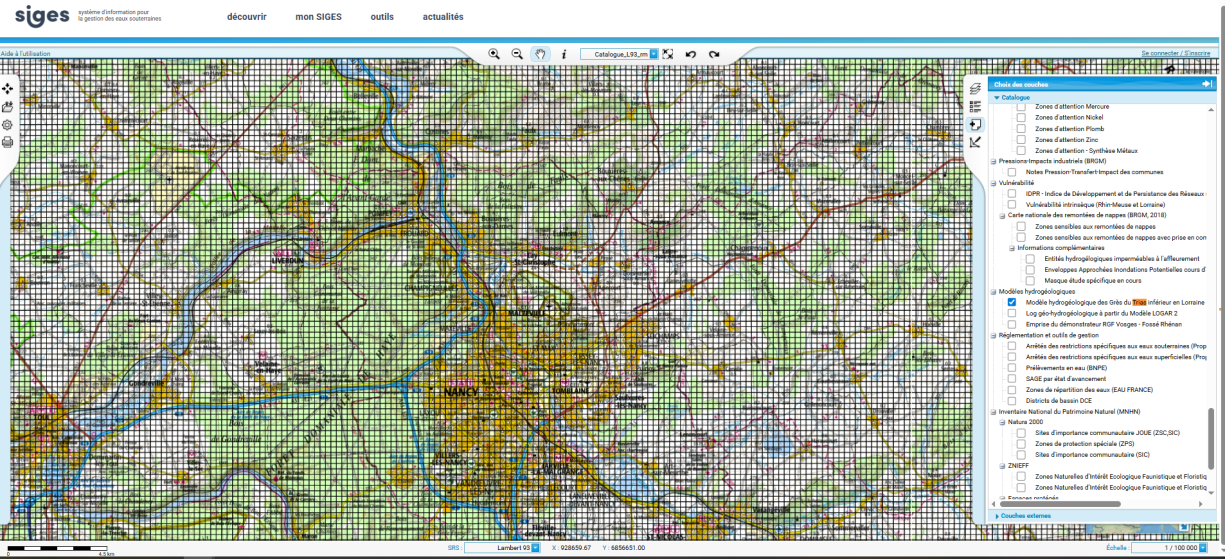
Task: Enable Zones sensibles aux remontées de nappes
Action: pyautogui.click(x=1021, y=226)
